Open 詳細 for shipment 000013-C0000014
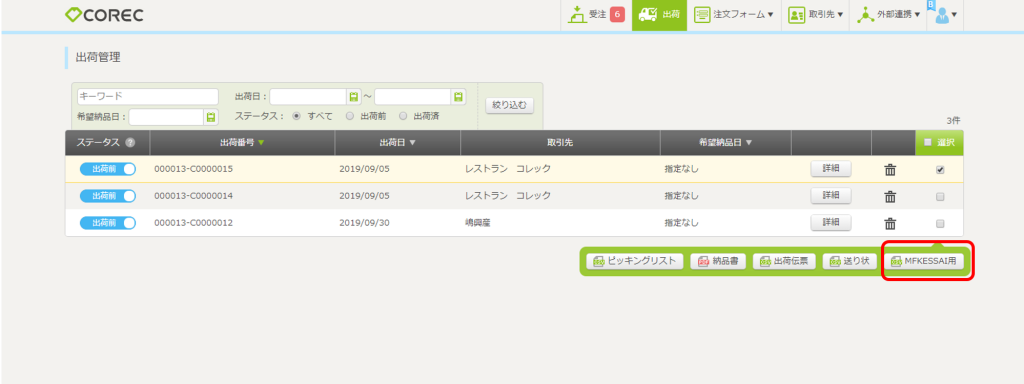 click(x=831, y=195)
